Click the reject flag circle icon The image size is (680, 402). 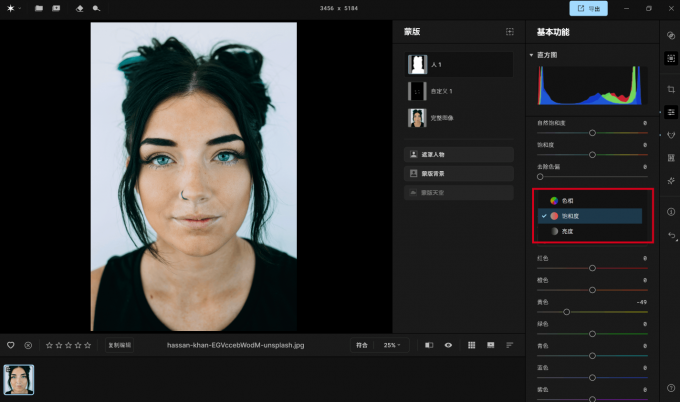28,345
